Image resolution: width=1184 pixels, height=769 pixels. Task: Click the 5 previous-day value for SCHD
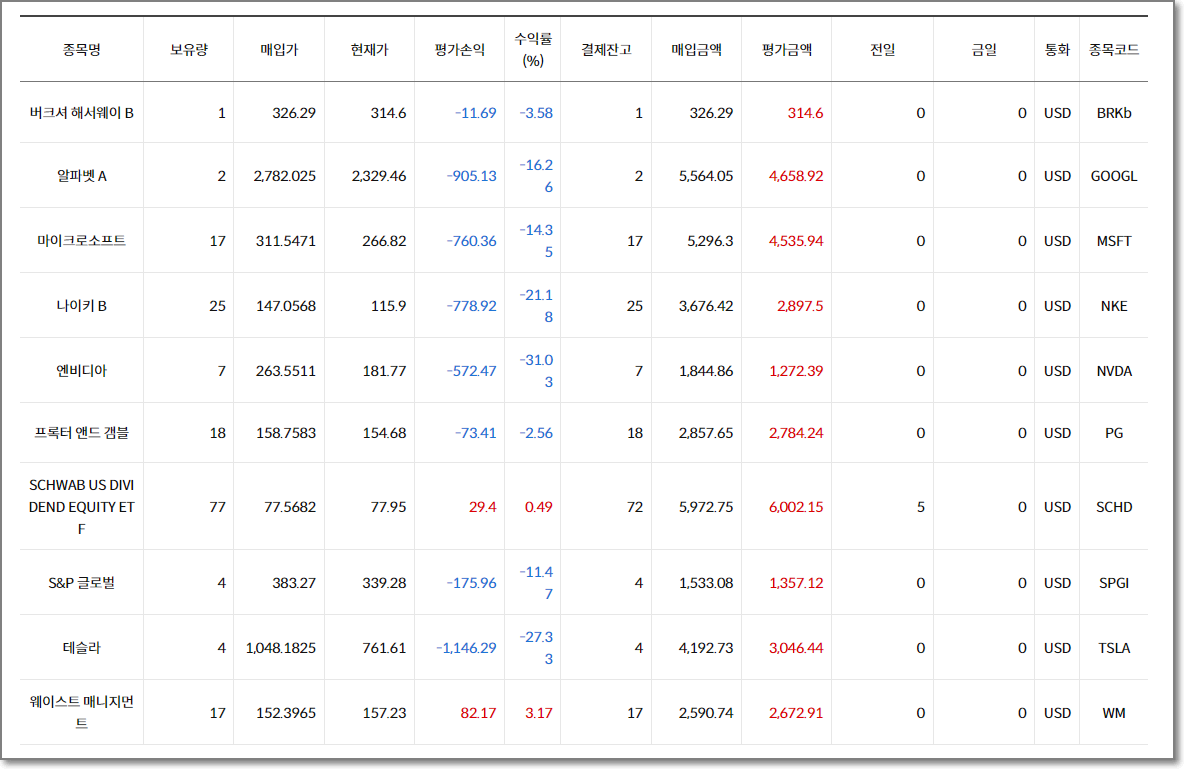tap(920, 507)
